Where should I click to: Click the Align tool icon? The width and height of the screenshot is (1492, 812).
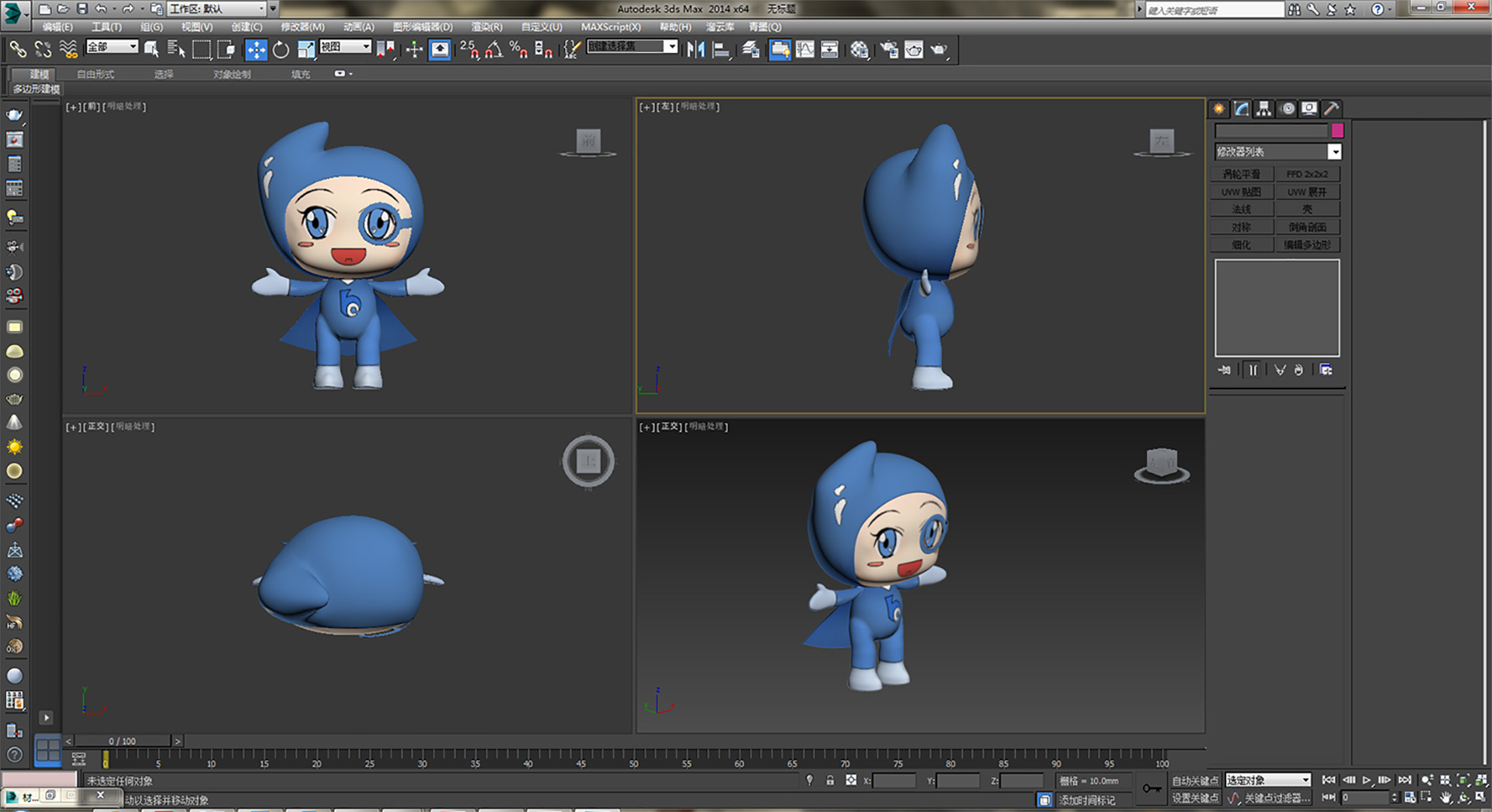click(722, 50)
